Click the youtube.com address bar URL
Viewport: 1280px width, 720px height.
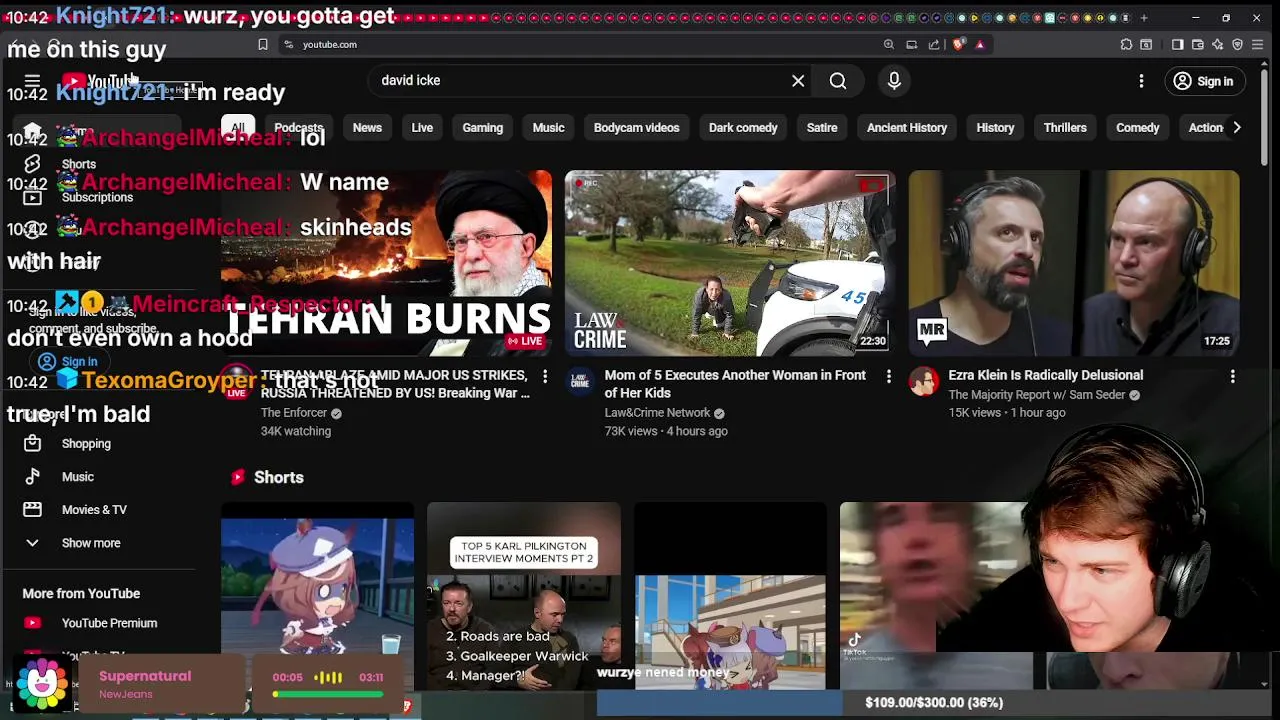[x=330, y=44]
